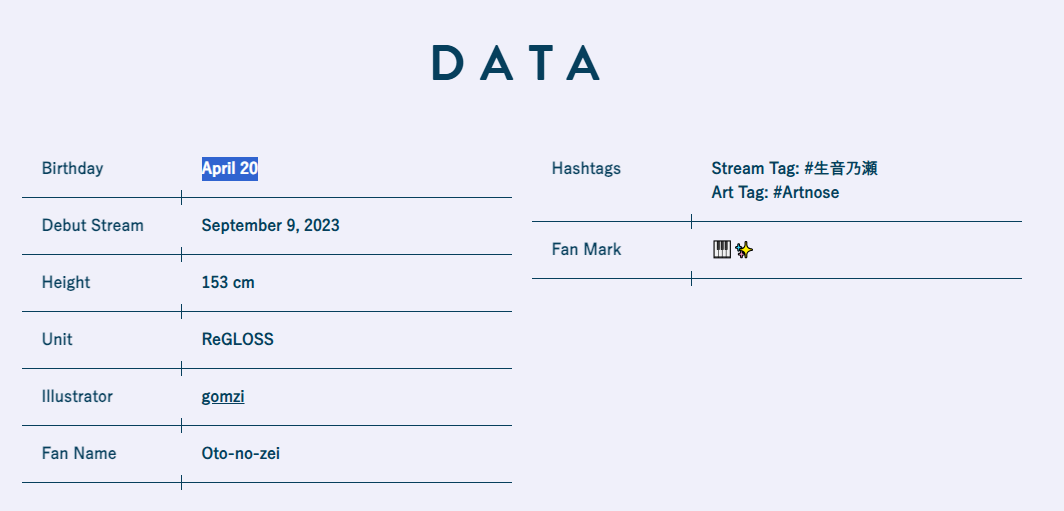The width and height of the screenshot is (1064, 511).
Task: Click the Fan Name label
Action: click(x=79, y=454)
